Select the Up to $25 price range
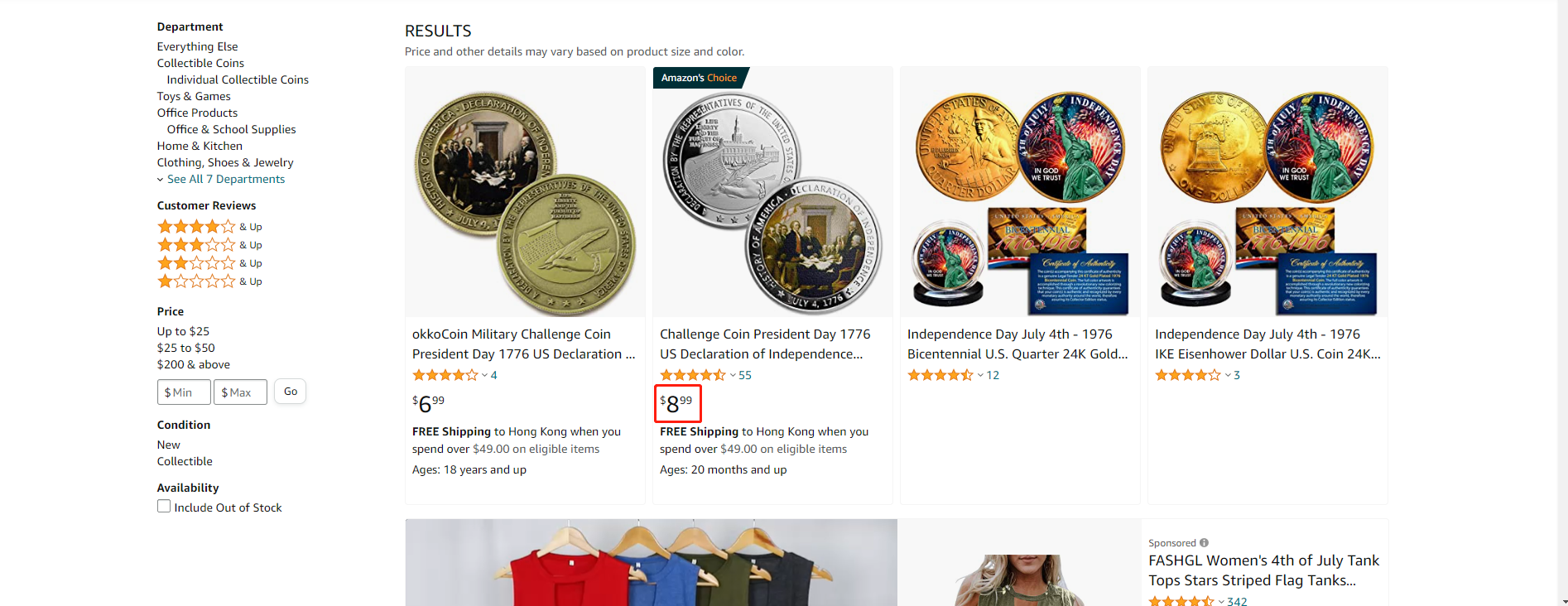 click(x=183, y=331)
